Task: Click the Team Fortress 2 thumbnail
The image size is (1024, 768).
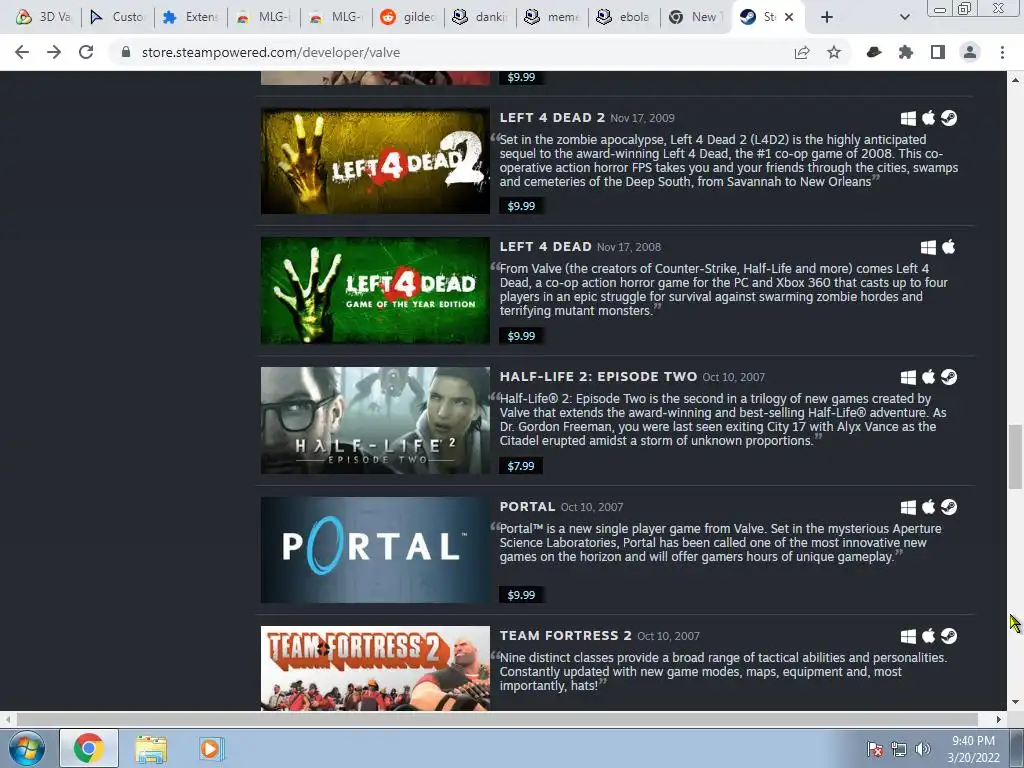Action: pos(375,668)
